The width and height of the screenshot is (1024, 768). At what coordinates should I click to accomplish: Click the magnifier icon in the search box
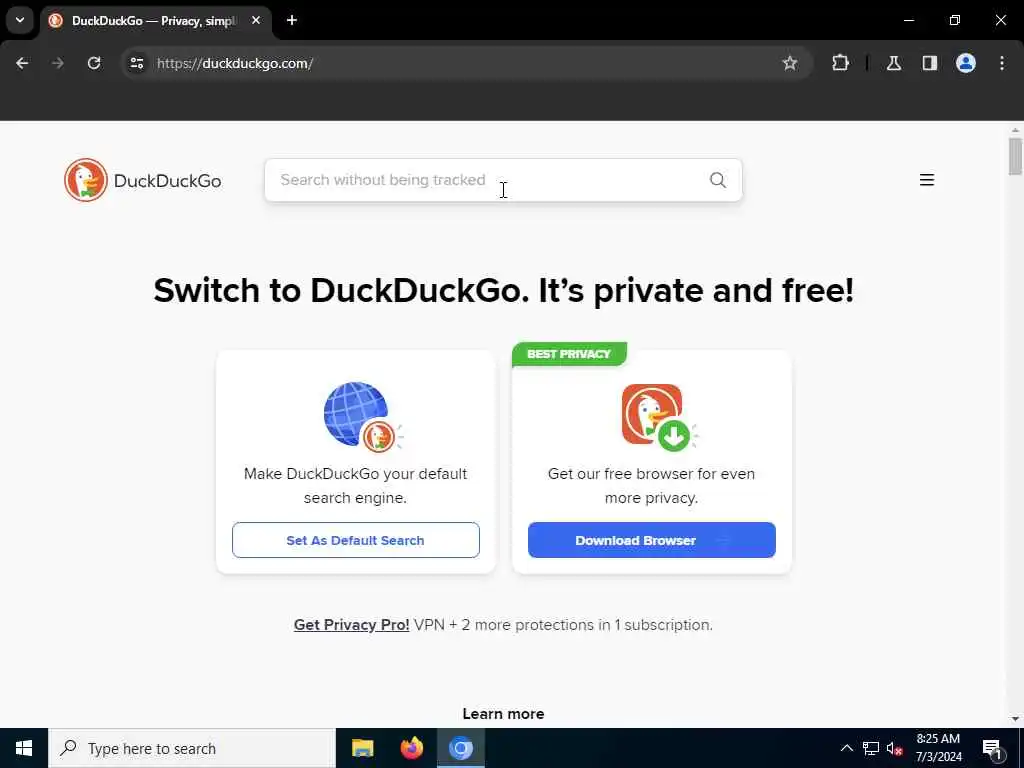(718, 180)
